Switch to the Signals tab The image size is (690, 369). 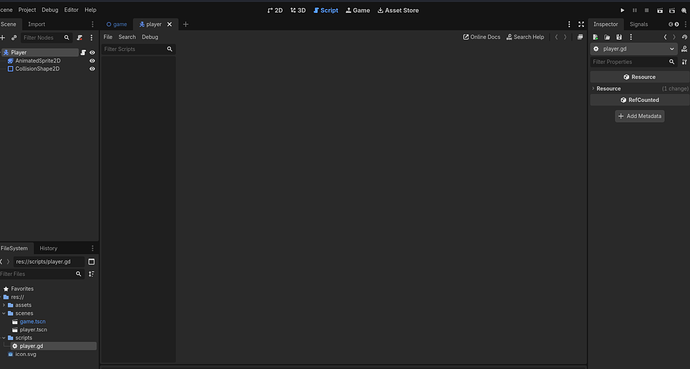coord(639,24)
